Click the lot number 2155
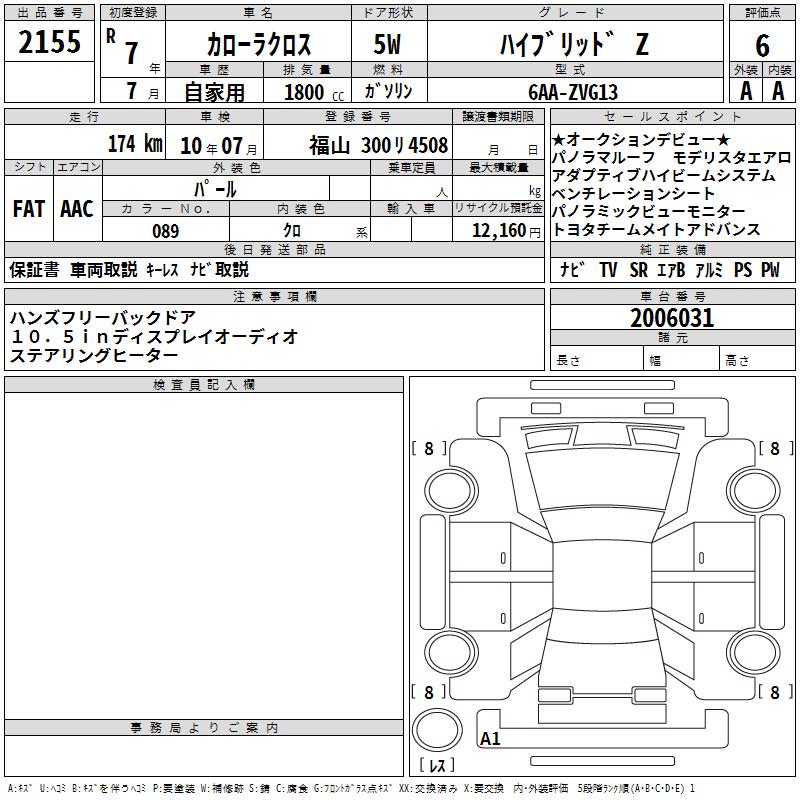The image size is (800, 800). (x=49, y=42)
